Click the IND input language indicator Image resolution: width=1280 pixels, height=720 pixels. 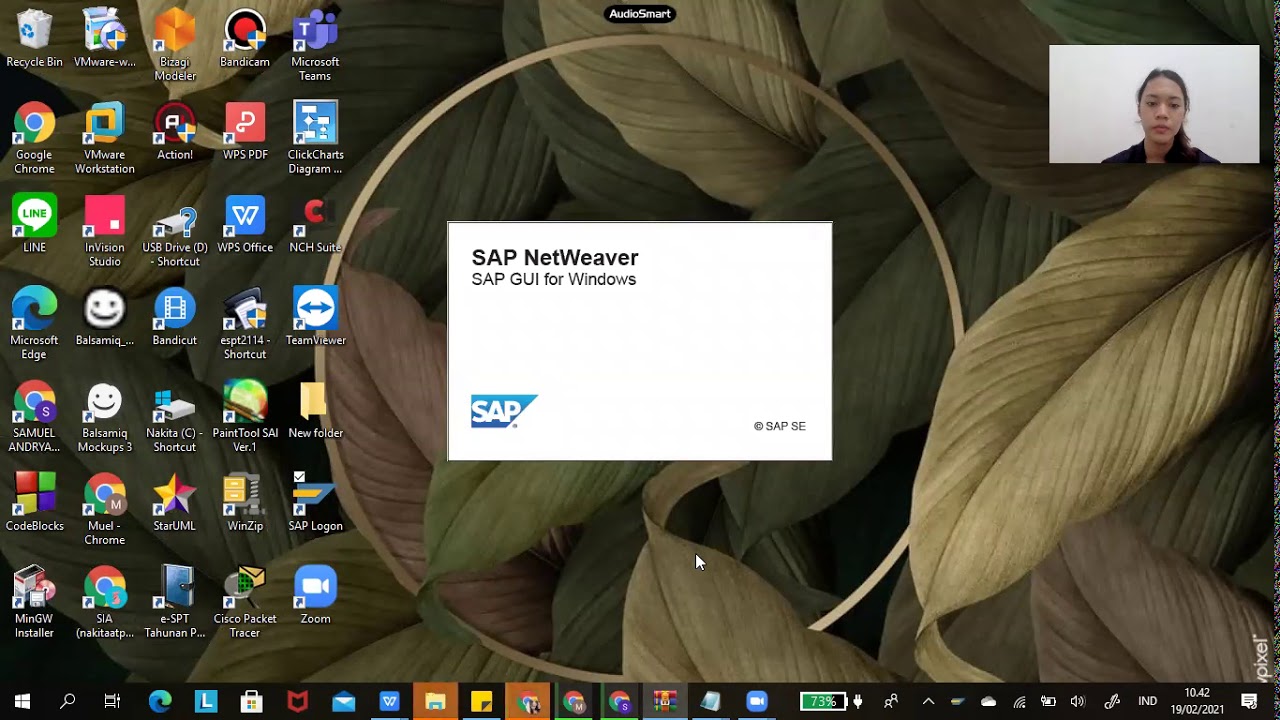click(1148, 702)
